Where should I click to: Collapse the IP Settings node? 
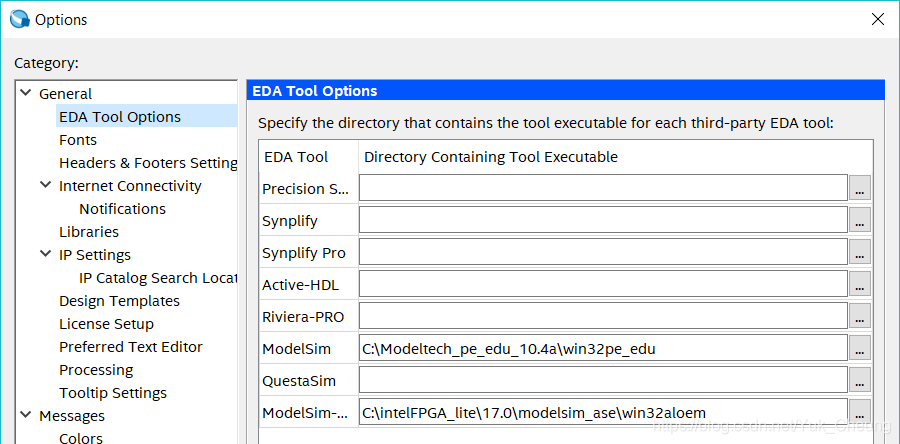[45, 254]
